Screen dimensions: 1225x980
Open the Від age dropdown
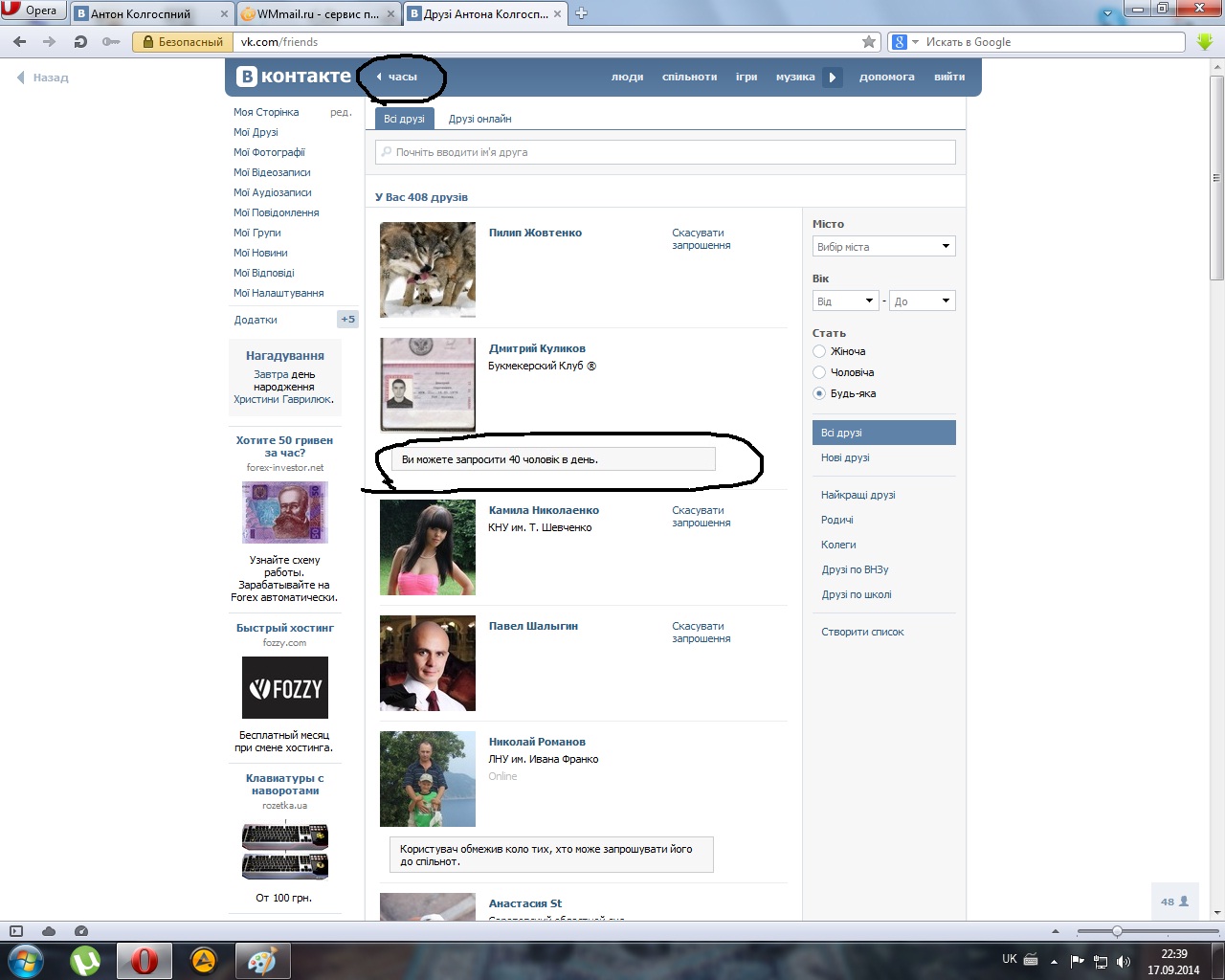coord(846,301)
